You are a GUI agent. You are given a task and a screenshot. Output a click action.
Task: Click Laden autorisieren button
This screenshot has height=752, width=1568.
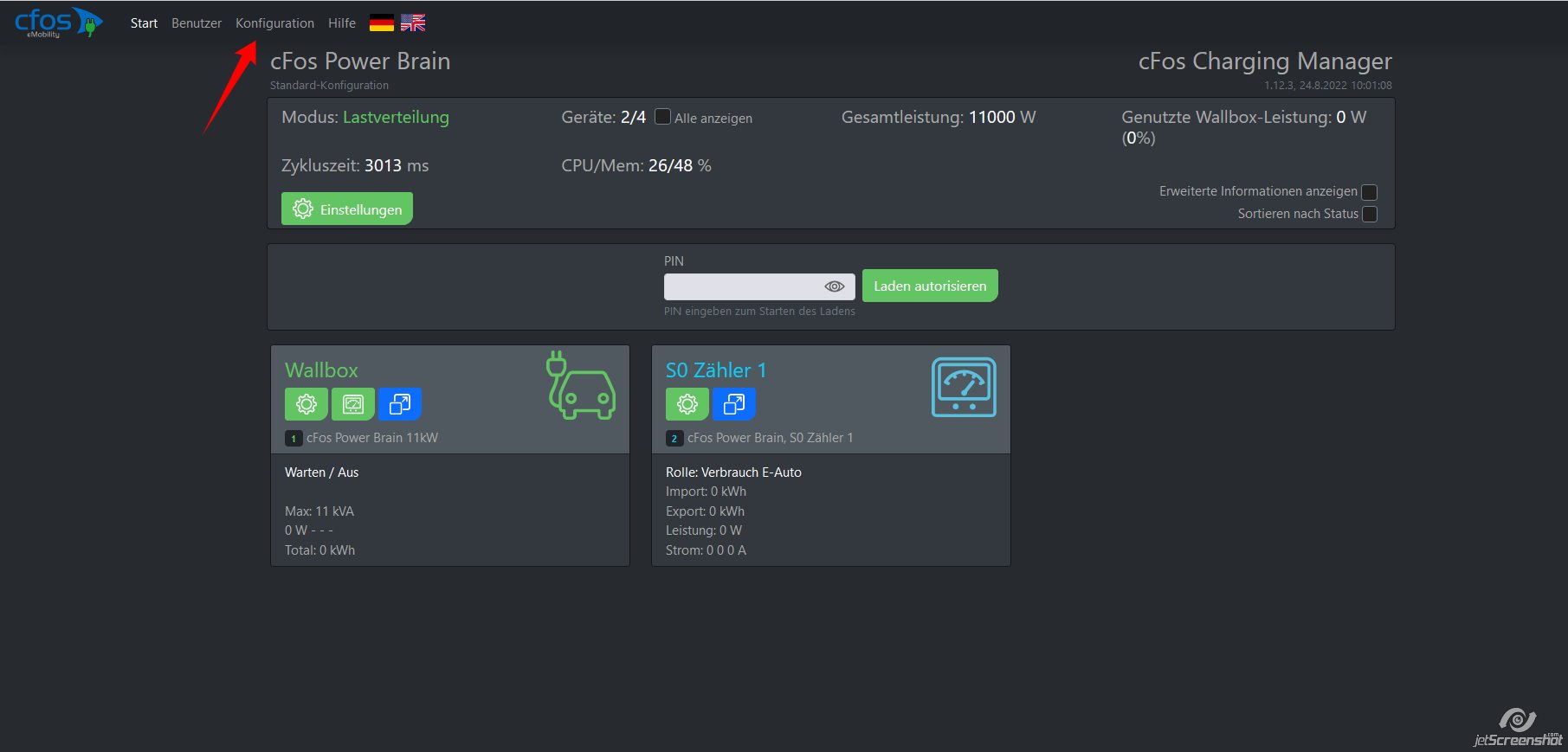coord(930,286)
